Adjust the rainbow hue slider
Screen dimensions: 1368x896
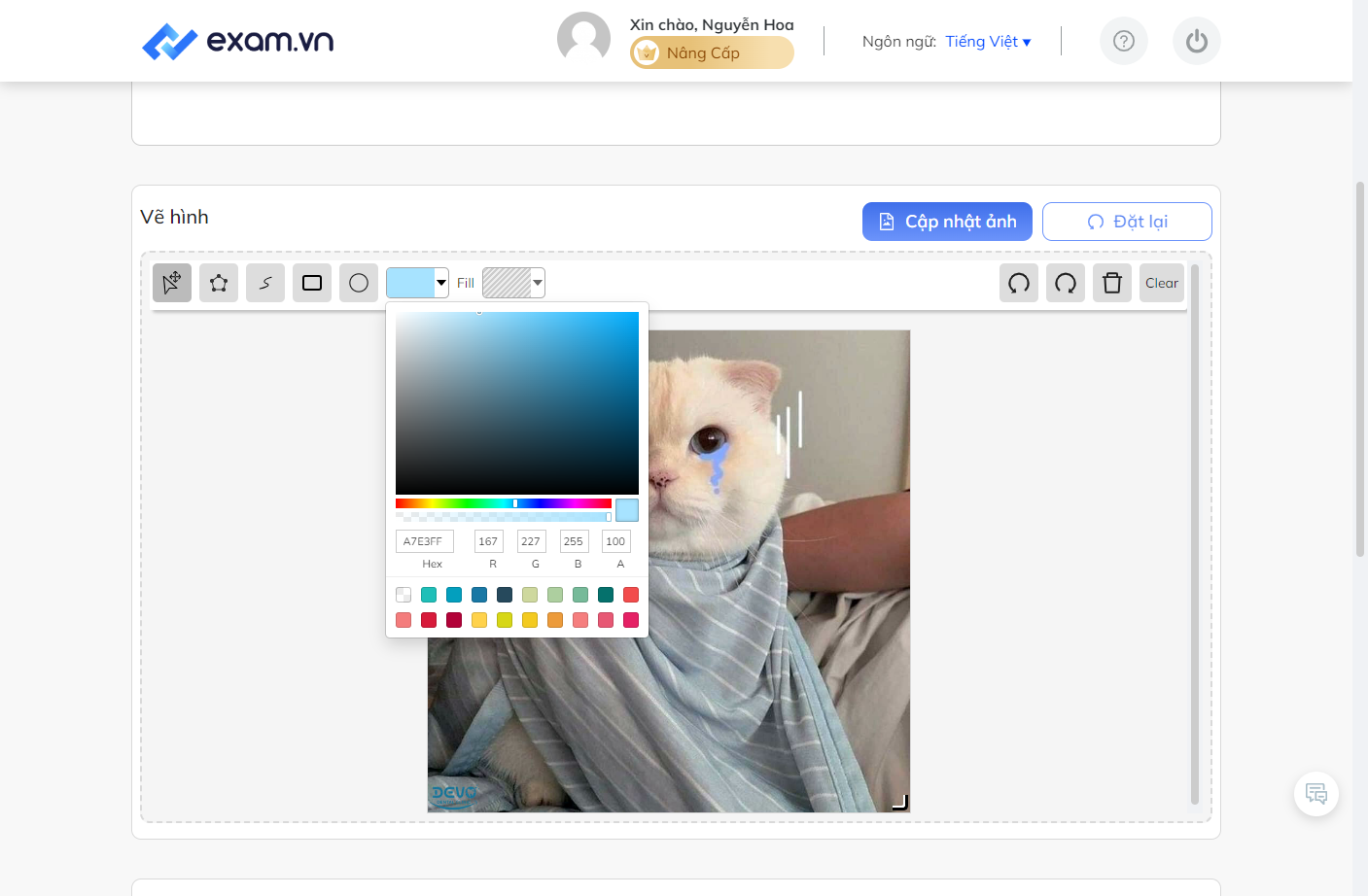pos(504,503)
